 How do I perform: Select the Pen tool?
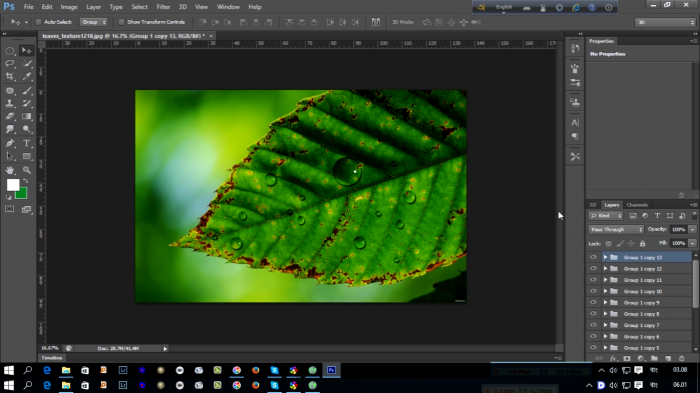[x=9, y=143]
